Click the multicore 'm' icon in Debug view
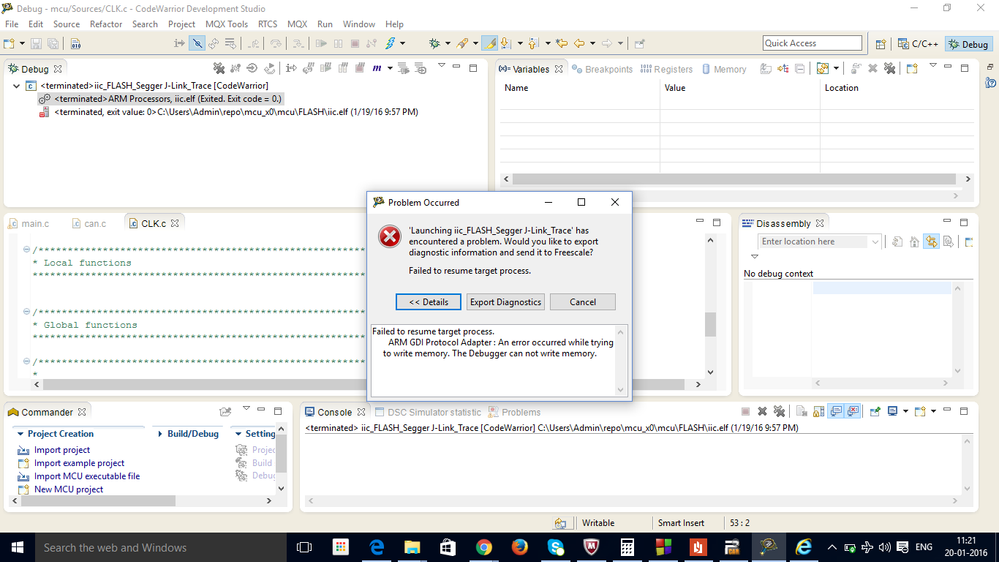This screenshot has height=562, width=999. point(377,68)
